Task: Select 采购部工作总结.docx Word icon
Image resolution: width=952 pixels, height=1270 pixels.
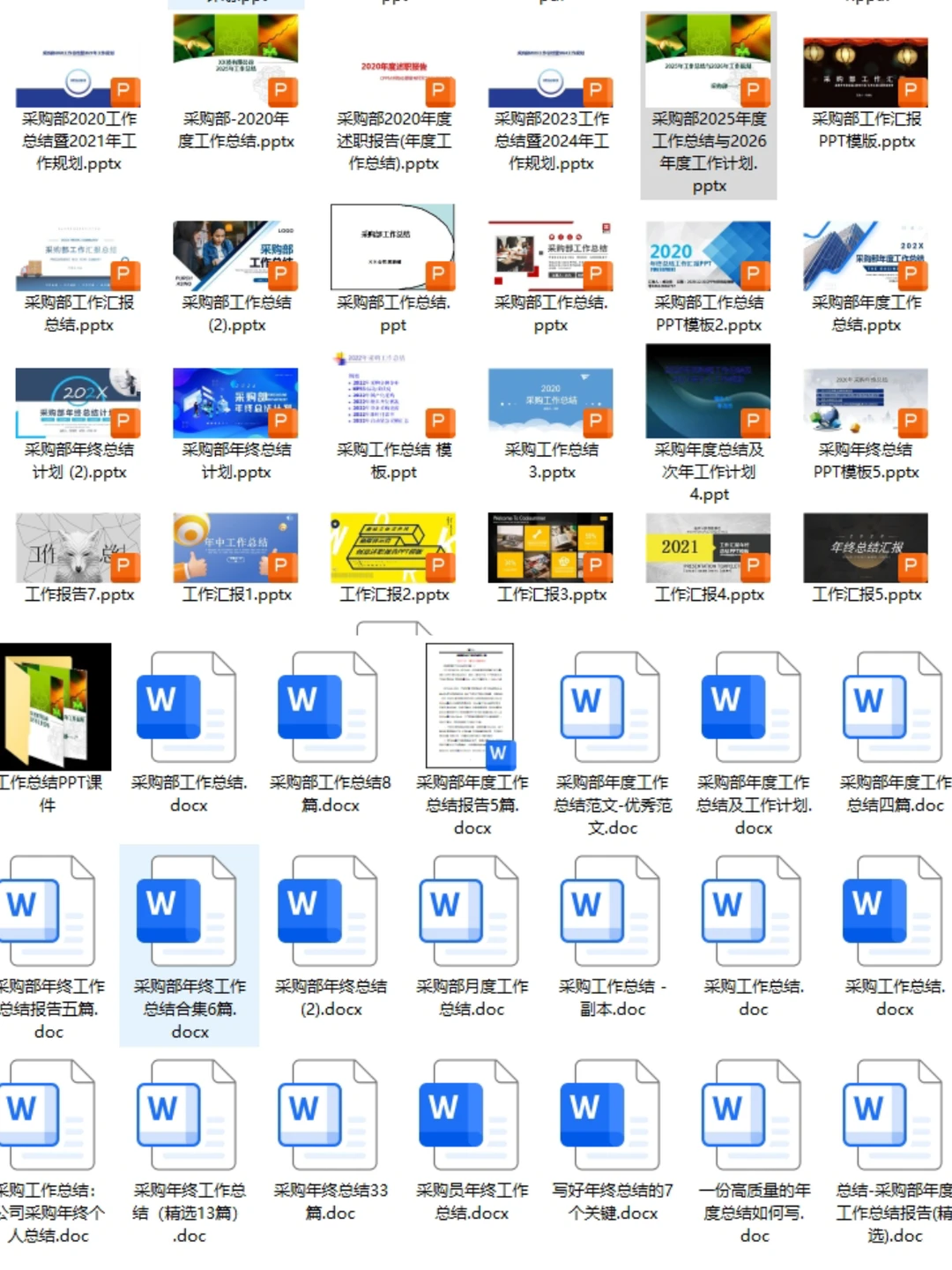Action: (187, 707)
